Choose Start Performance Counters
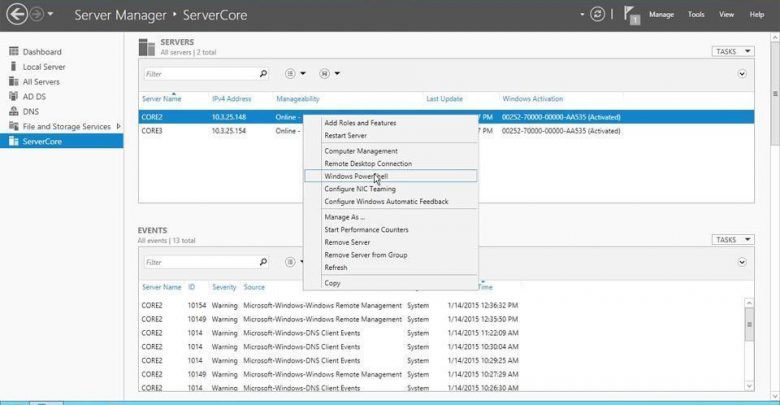The image size is (780, 405). (x=390, y=229)
